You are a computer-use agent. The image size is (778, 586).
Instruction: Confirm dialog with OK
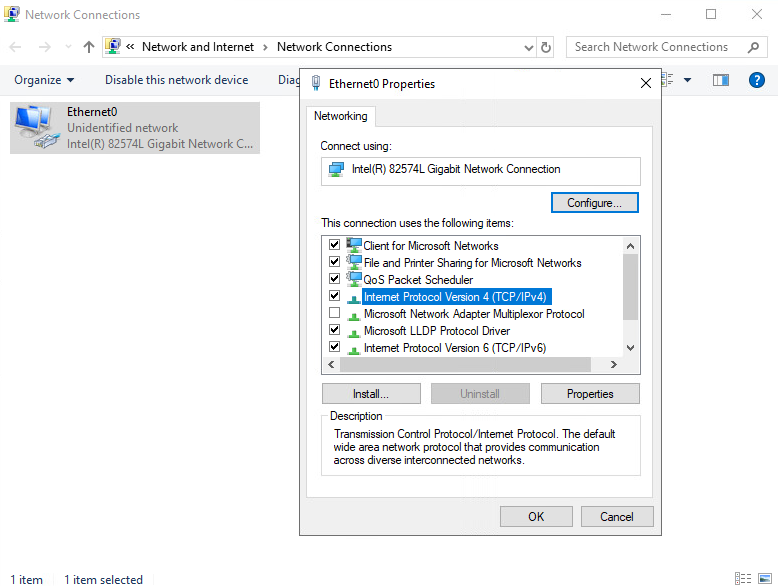click(x=536, y=517)
